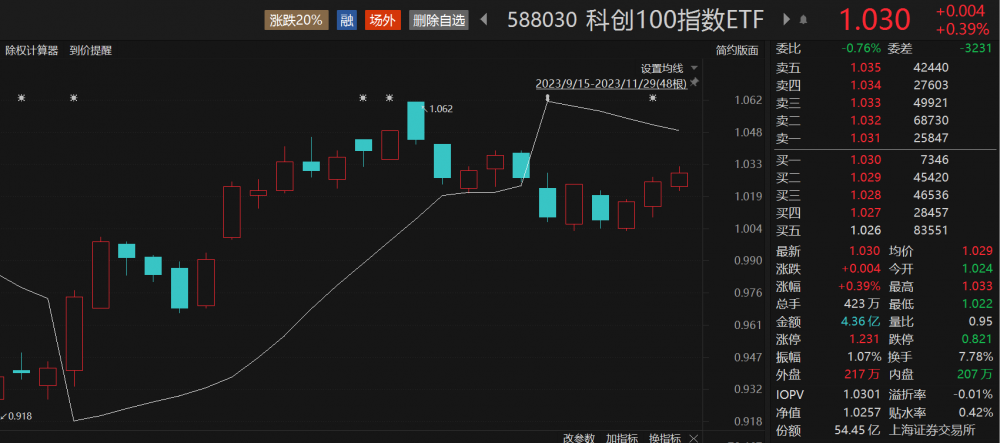
Task: Switch to 简约版面 simple layout
Action: pyautogui.click(x=737, y=50)
